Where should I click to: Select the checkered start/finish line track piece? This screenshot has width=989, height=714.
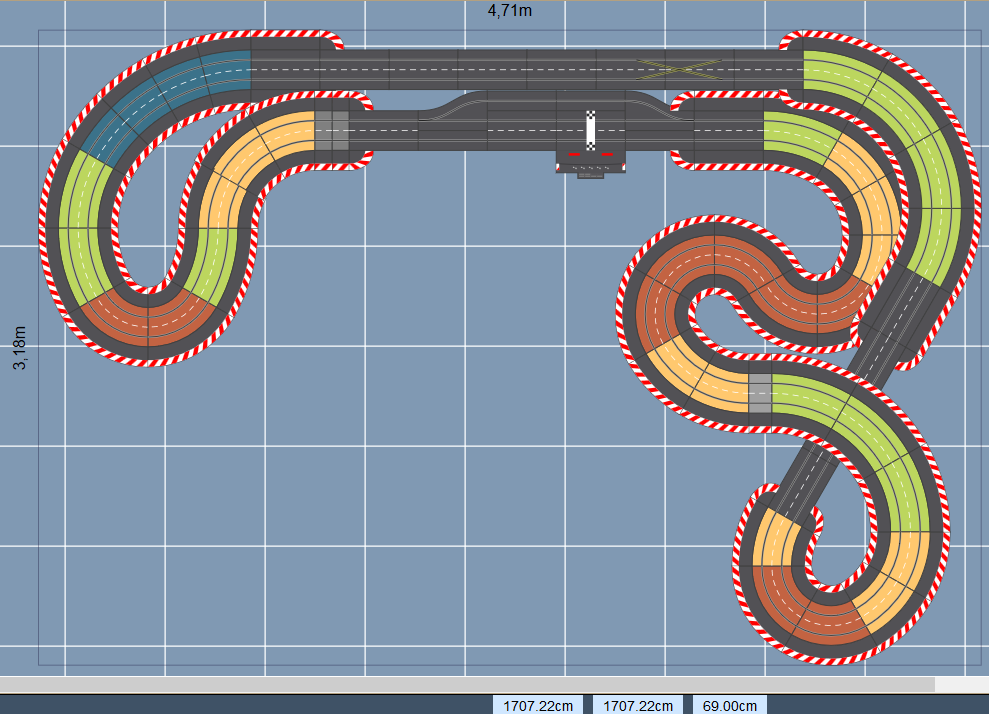coord(590,131)
